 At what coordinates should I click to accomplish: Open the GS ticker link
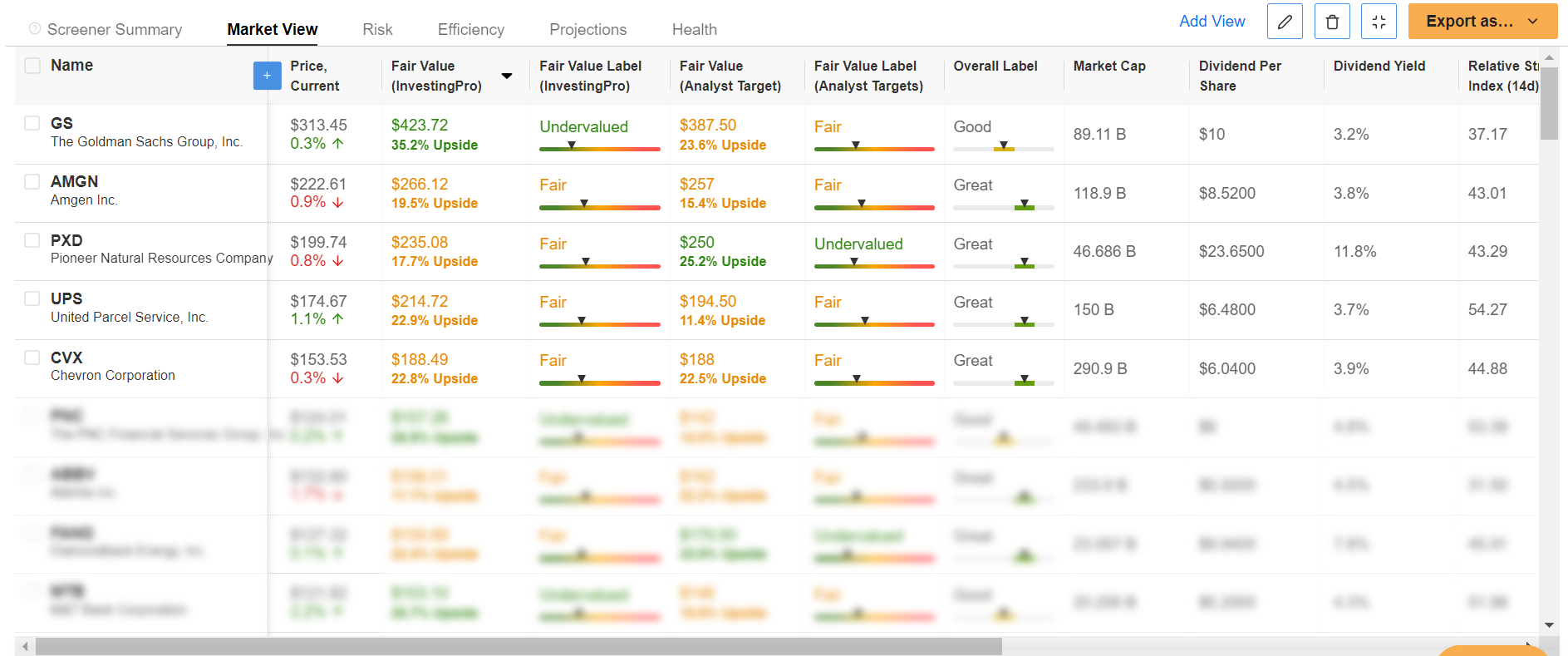click(x=61, y=123)
